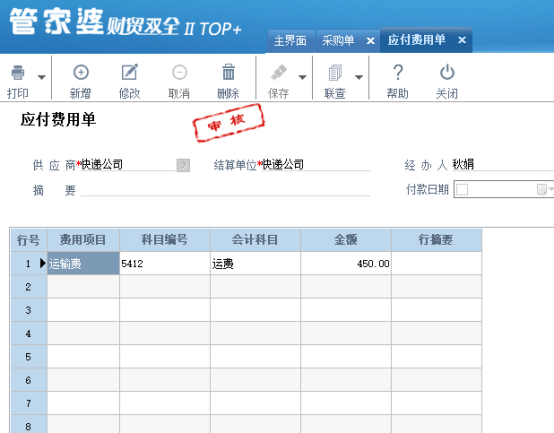Click the 保存 save icon
554x433 pixels.
pos(279,72)
